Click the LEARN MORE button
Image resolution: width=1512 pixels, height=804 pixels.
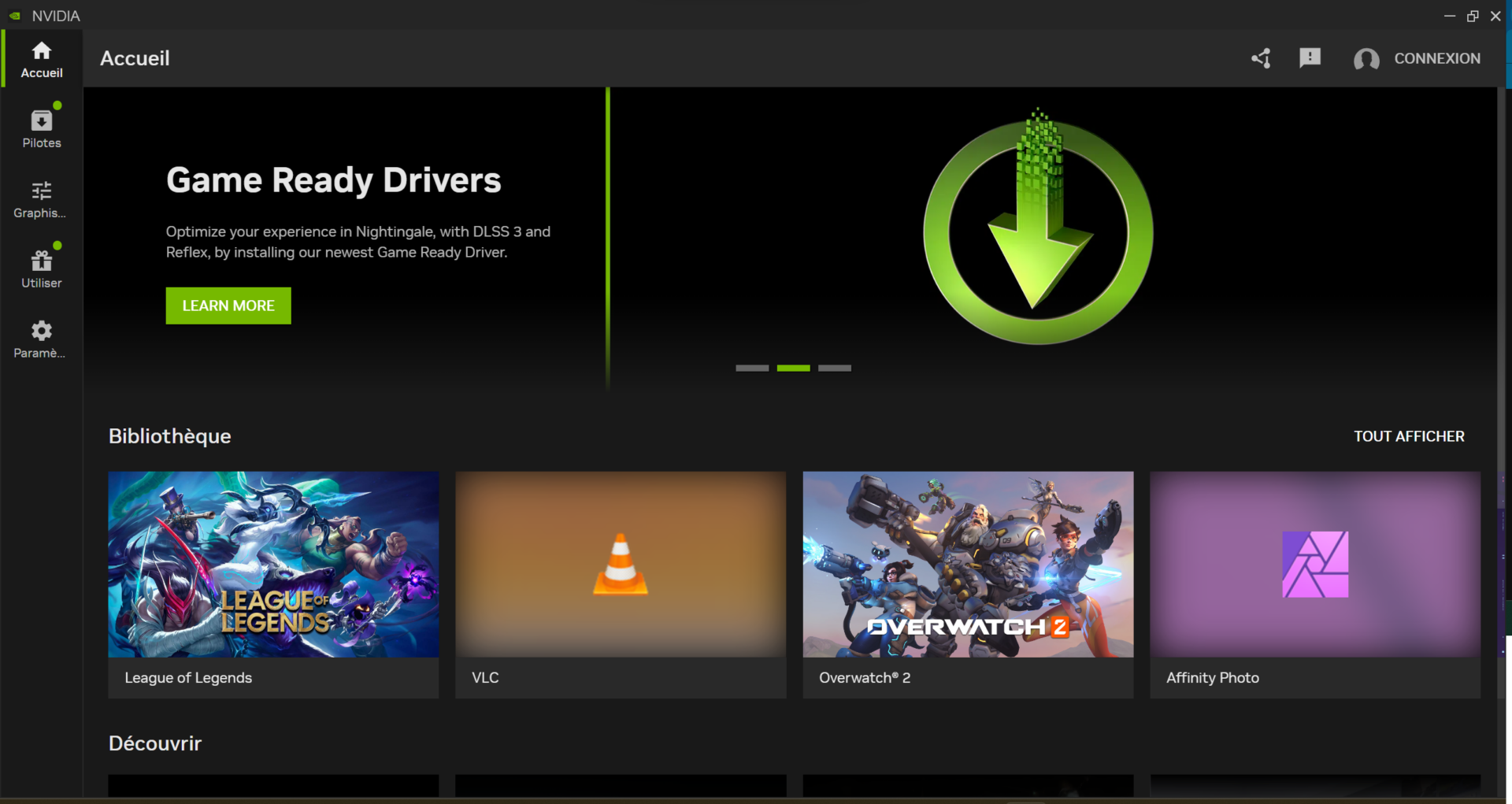[x=228, y=306]
